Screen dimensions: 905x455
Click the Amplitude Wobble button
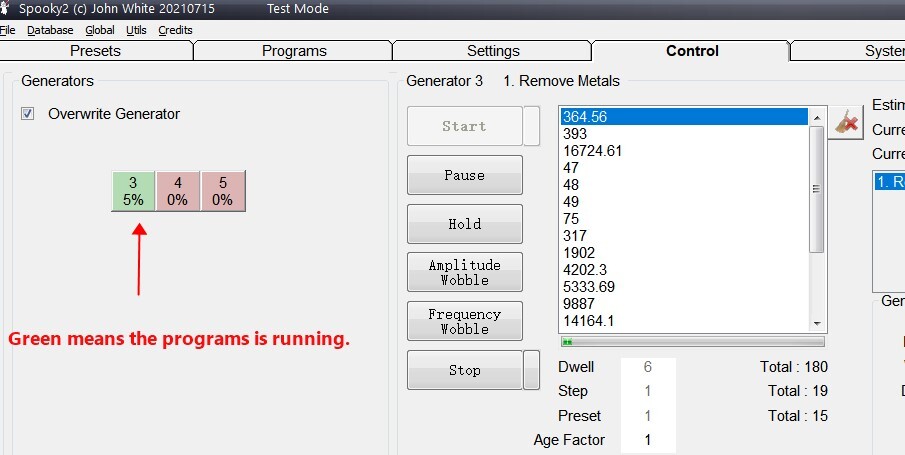464,272
